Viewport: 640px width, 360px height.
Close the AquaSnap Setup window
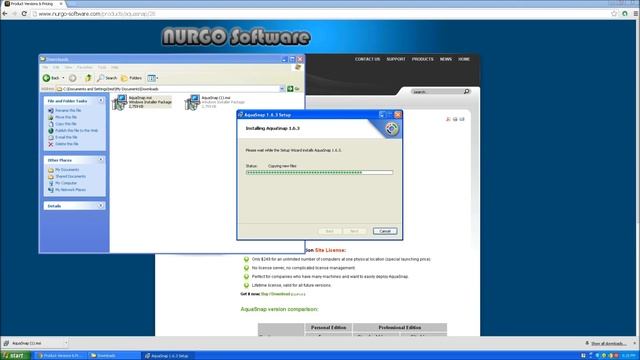tap(398, 115)
